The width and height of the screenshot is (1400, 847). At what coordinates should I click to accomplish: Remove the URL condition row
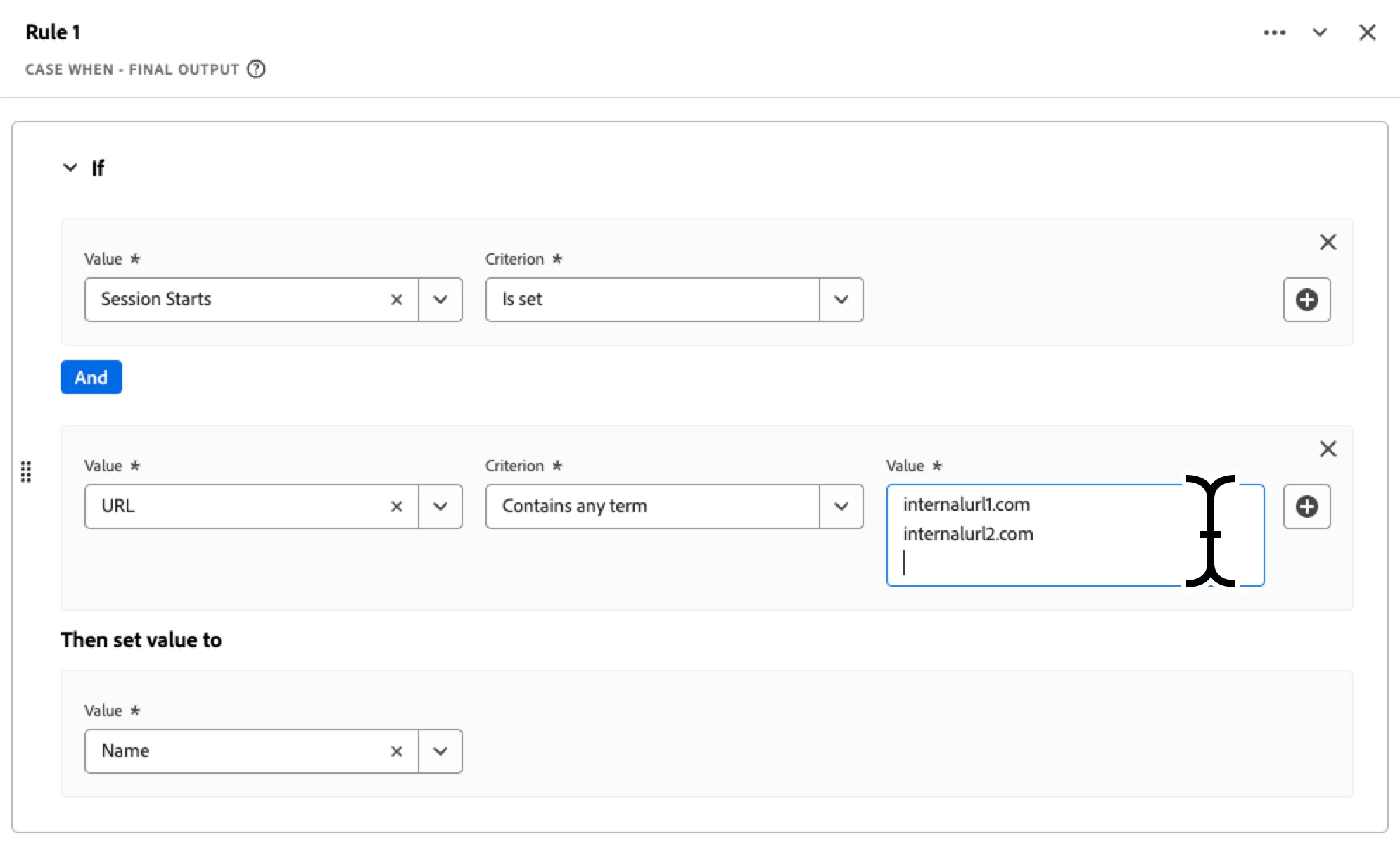tap(1328, 449)
